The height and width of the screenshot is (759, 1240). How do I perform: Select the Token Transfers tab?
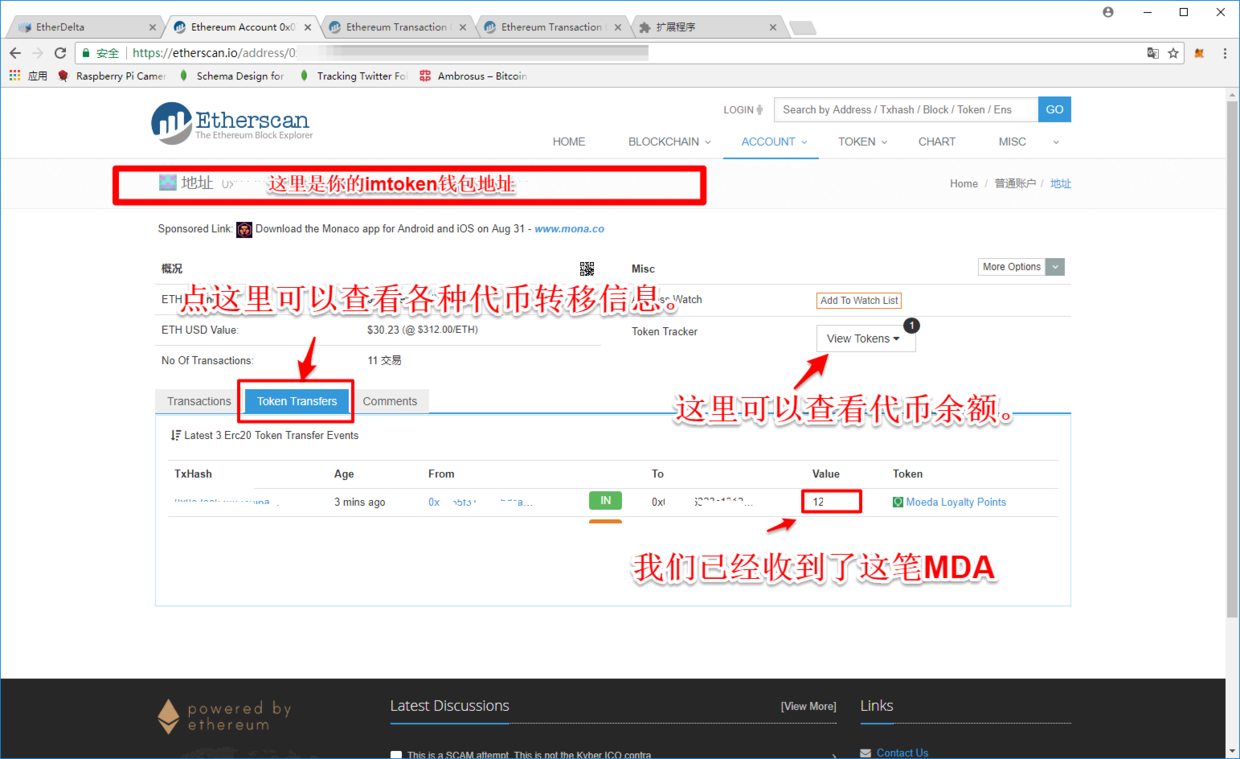coord(297,401)
